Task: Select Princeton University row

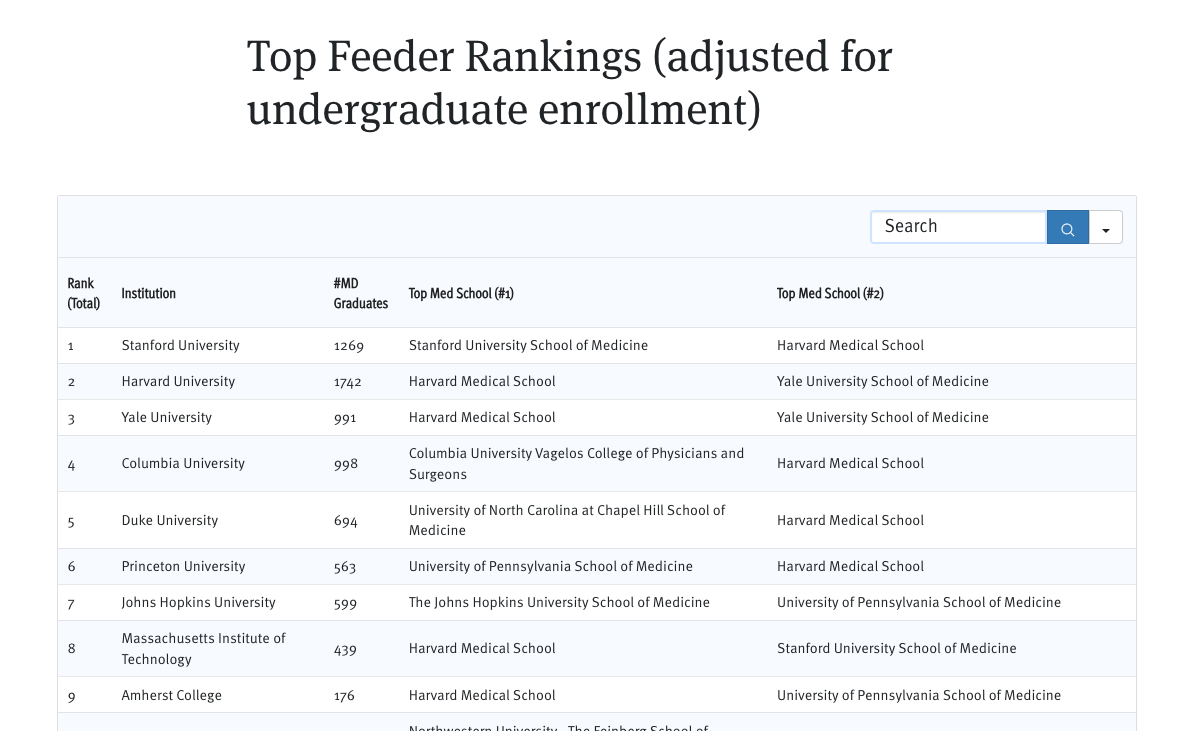Action: point(596,567)
